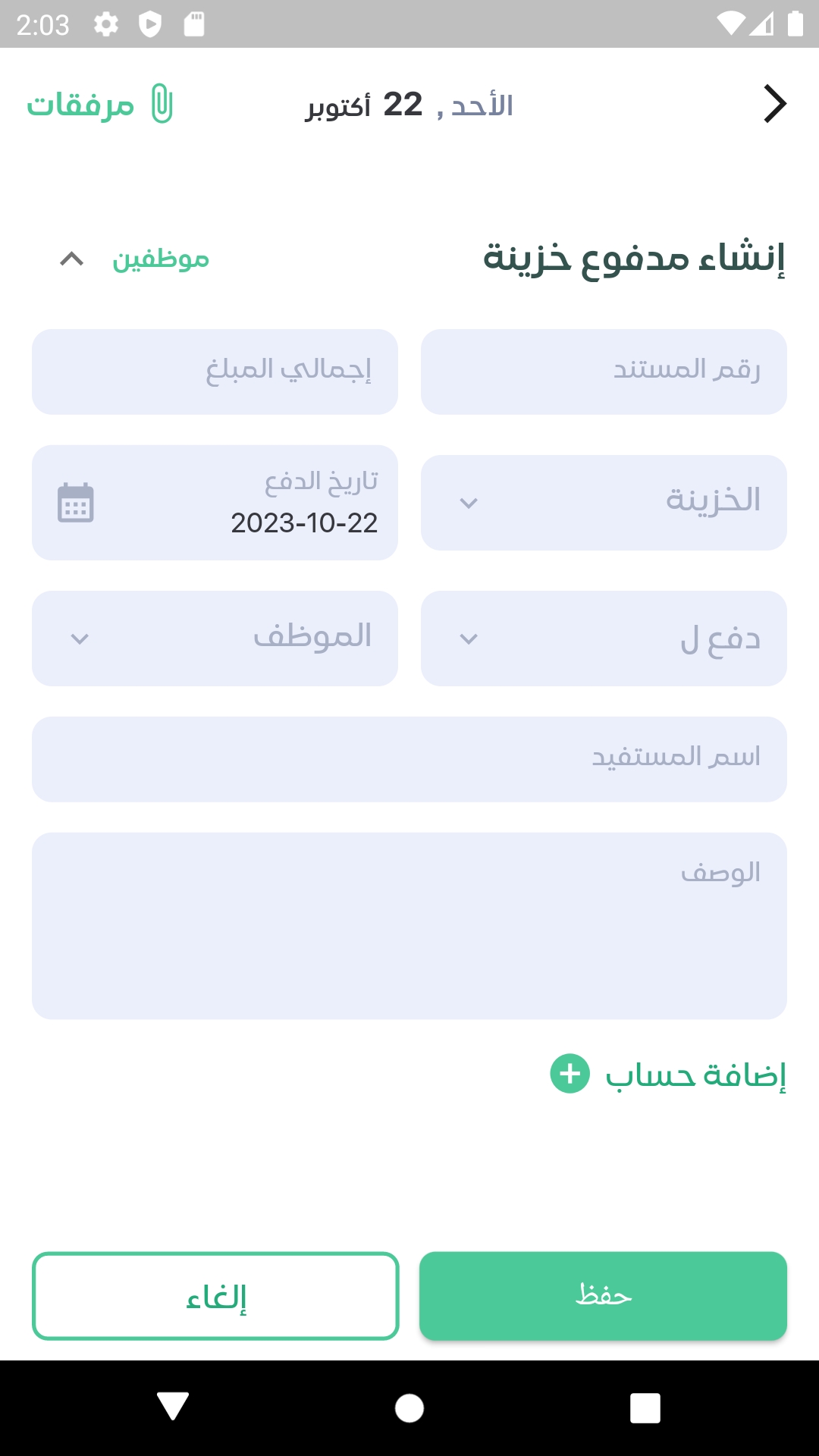The width and height of the screenshot is (819, 1456).
Task: Open the الموظف dropdown
Action: tap(215, 639)
